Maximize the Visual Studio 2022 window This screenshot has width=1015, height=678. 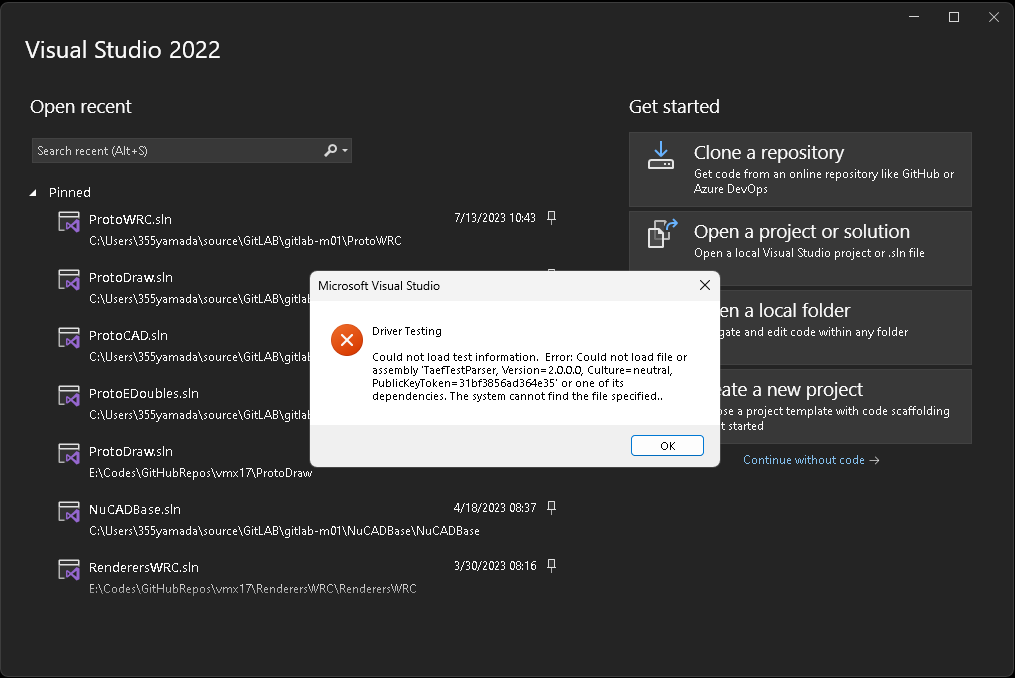click(x=954, y=17)
